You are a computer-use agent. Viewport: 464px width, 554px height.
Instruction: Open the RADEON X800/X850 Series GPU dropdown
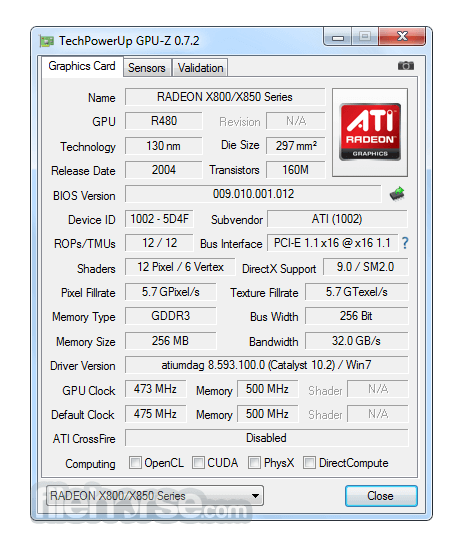pos(155,496)
